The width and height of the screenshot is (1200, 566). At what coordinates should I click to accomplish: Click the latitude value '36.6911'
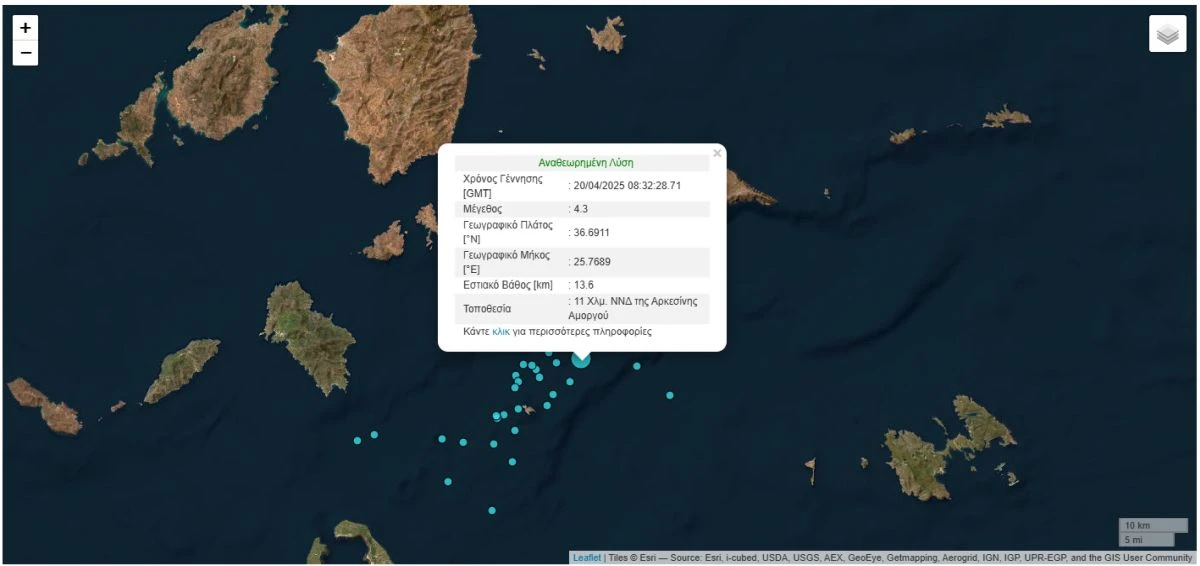click(592, 232)
